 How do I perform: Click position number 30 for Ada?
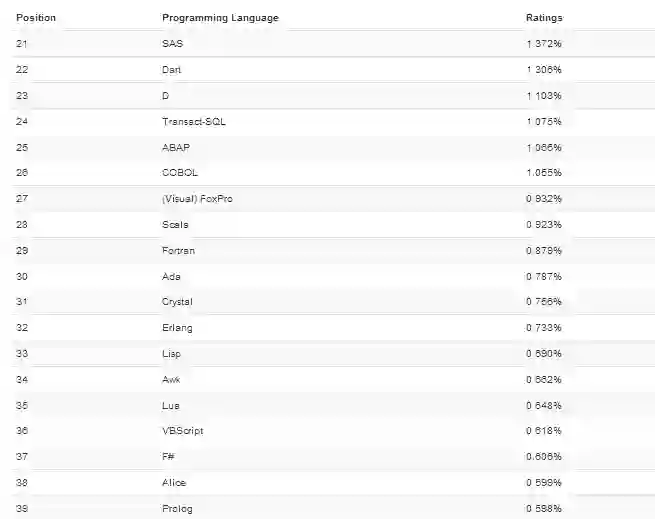23,277
